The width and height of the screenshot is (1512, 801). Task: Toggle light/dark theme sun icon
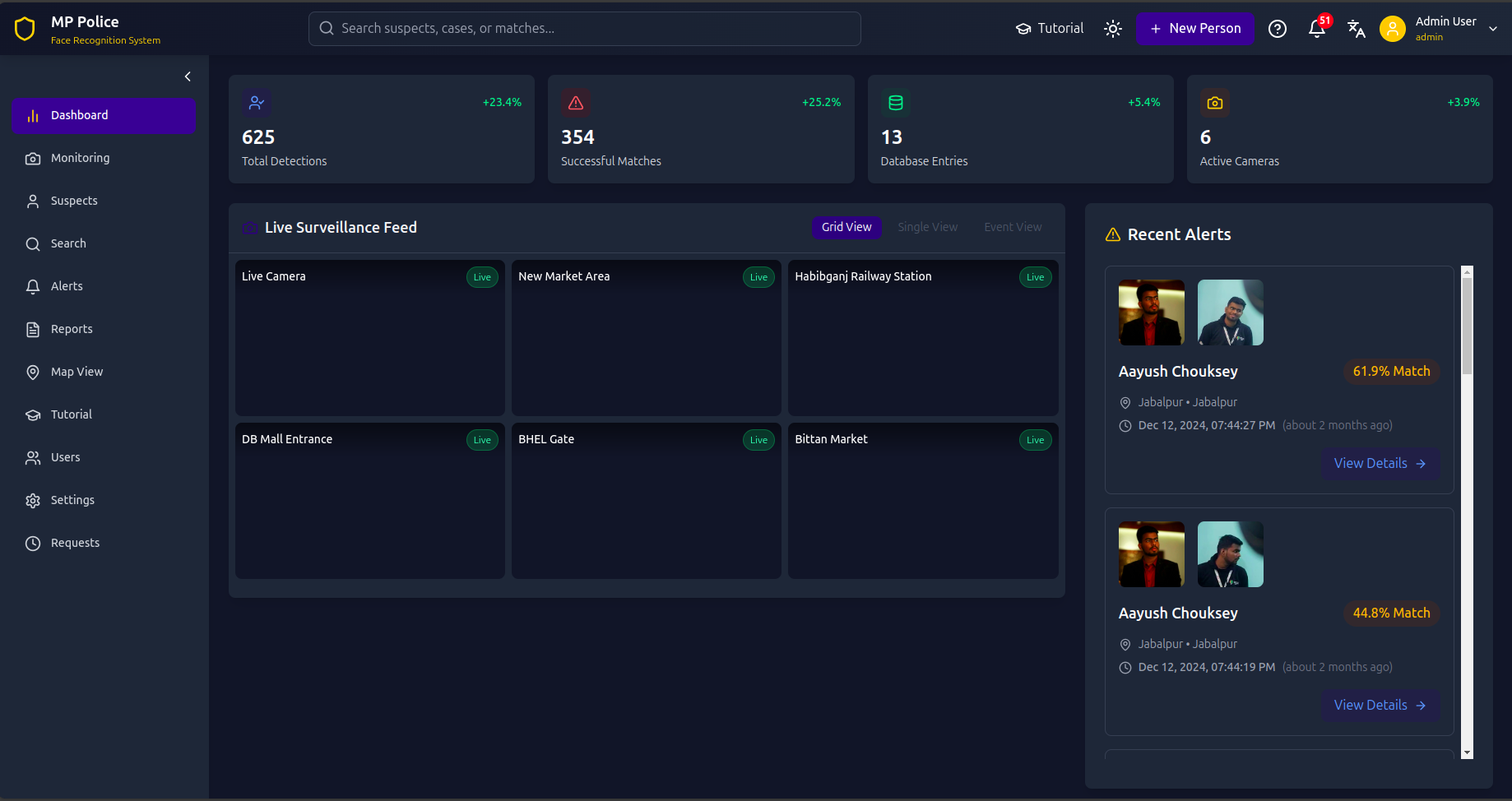point(1113,29)
